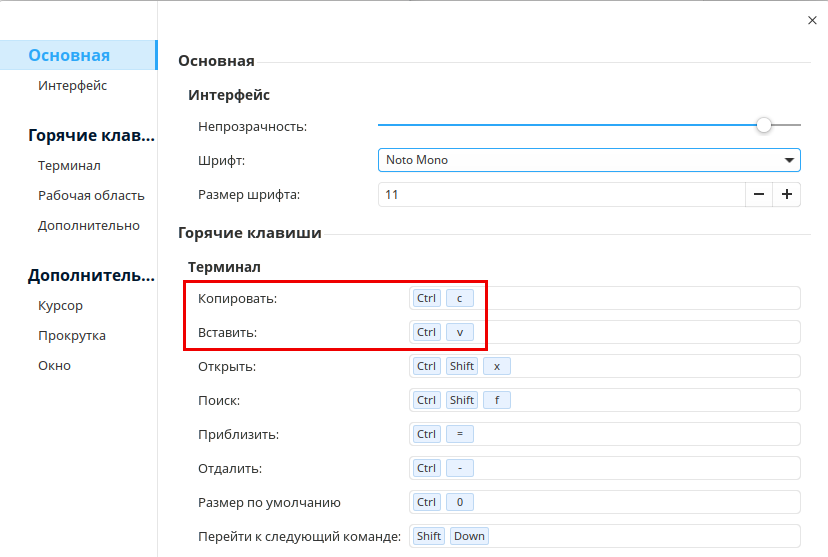Click the Копировать shortcut field

point(605,298)
